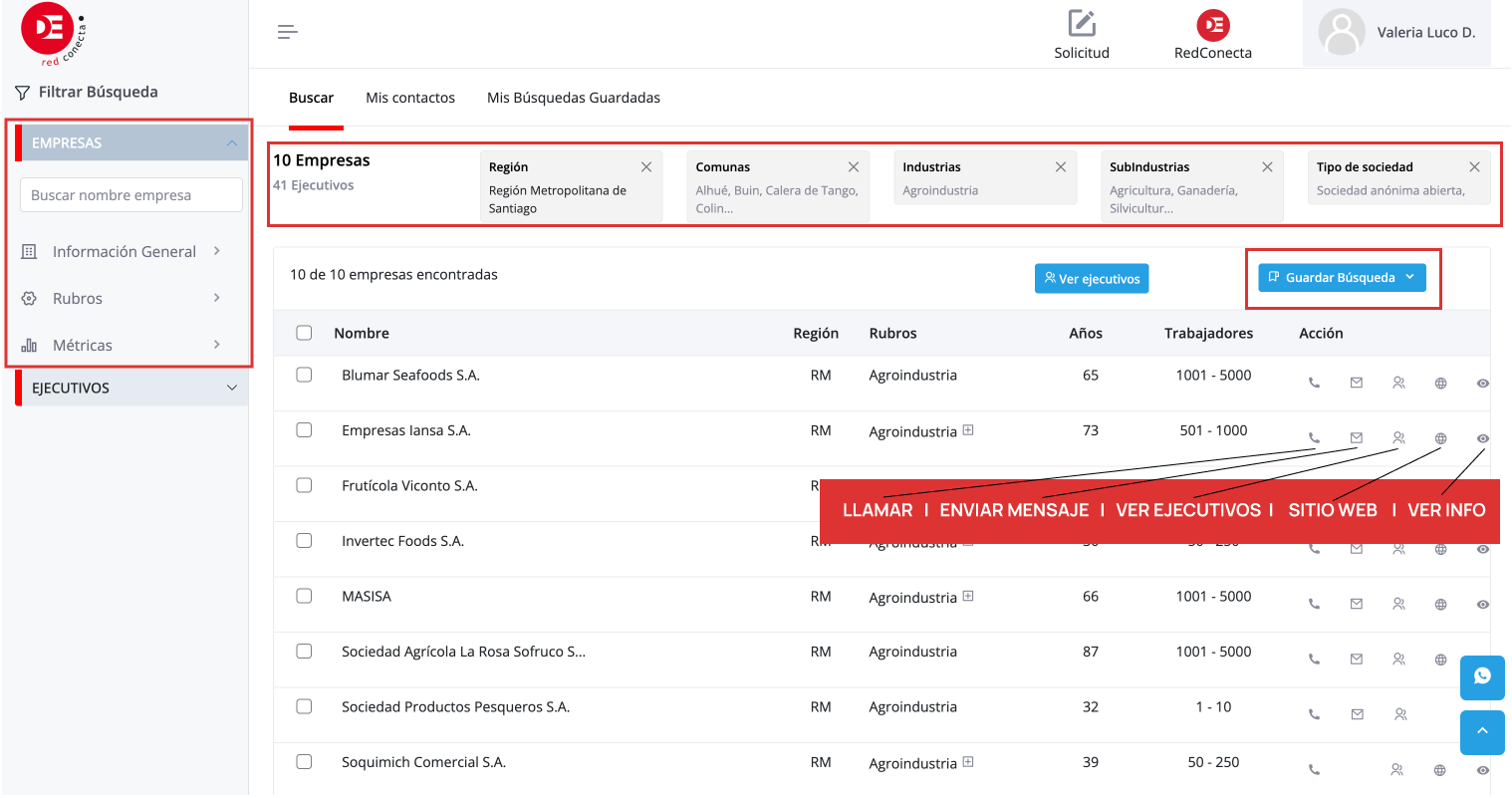
Task: View executives of Sociedad Agrícola La Rosa
Action: tap(1398, 659)
